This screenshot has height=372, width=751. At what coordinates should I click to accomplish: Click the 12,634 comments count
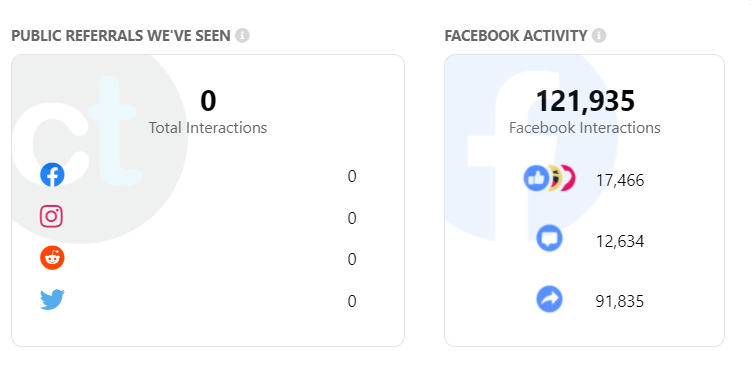(620, 241)
